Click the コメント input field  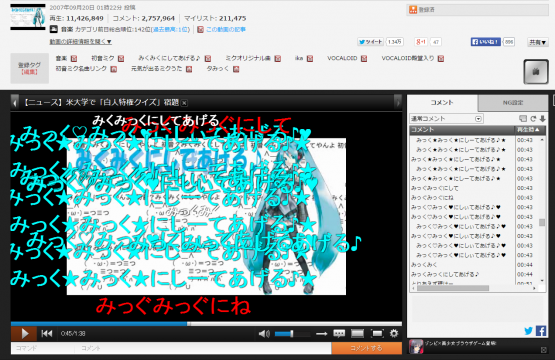(203, 348)
